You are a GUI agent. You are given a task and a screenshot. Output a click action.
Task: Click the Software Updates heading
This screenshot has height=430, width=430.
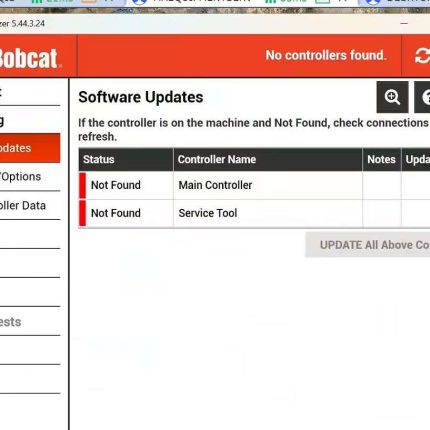141,97
